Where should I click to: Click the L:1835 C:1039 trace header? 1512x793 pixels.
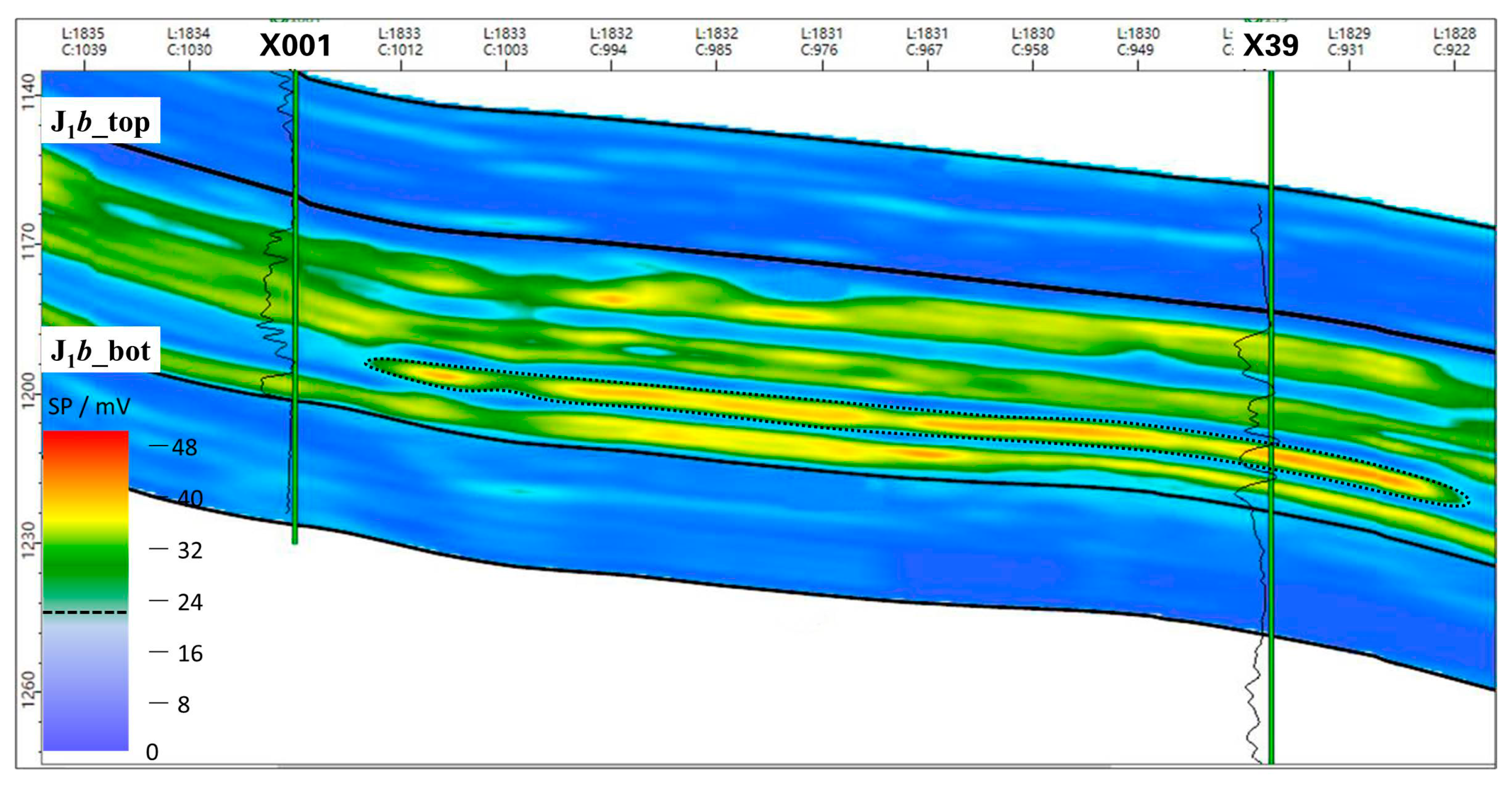pos(84,42)
